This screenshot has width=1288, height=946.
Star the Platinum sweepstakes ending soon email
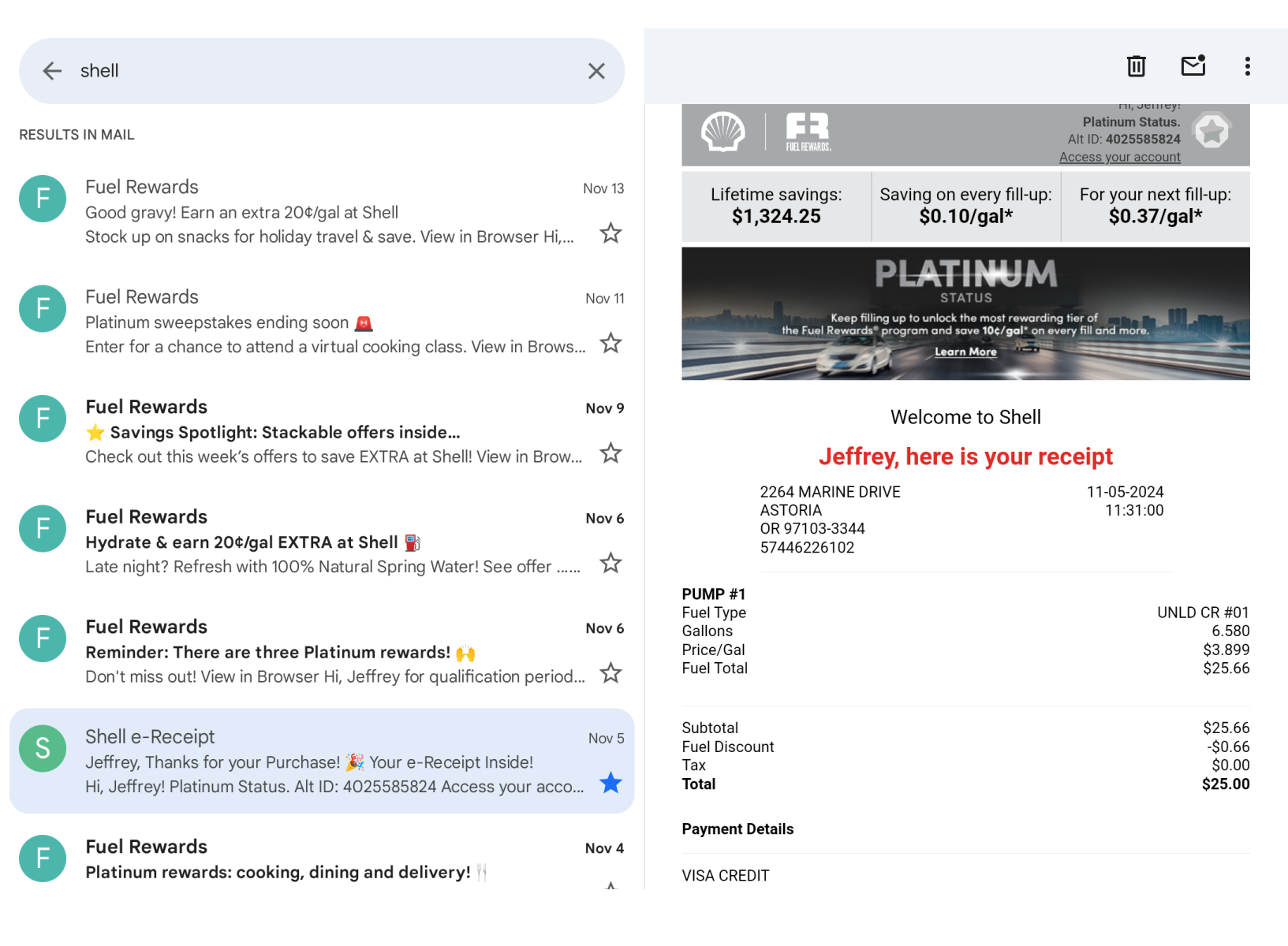610,344
